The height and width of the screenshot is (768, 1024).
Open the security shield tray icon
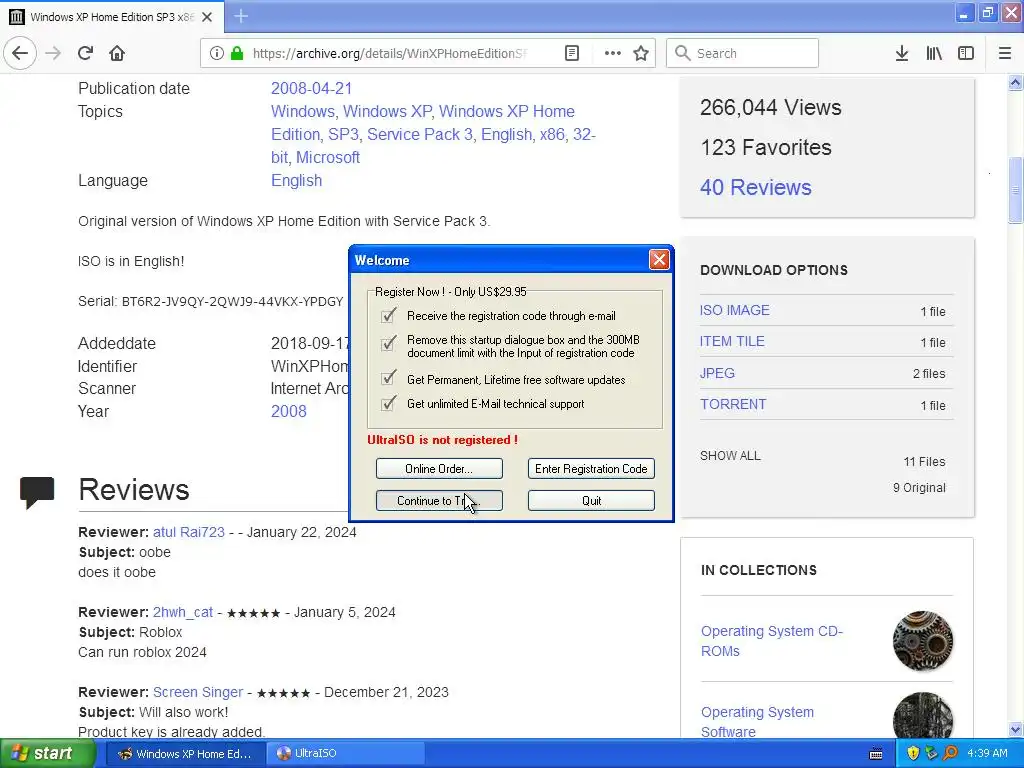coord(913,753)
